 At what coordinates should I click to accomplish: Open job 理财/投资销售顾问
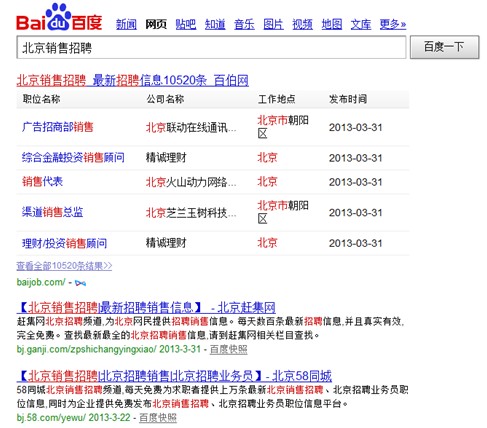(x=65, y=243)
